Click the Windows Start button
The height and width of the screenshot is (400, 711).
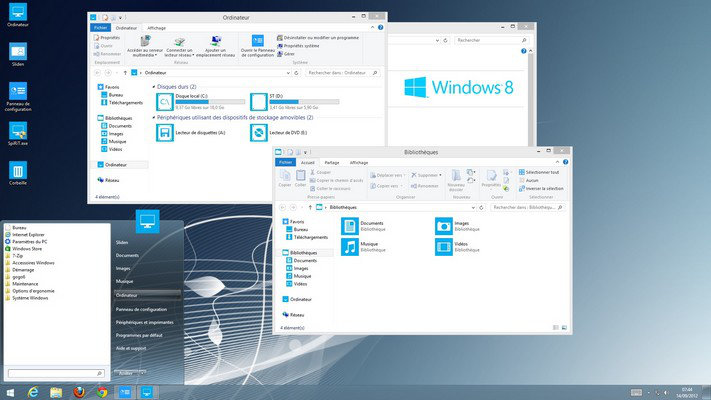[10, 392]
